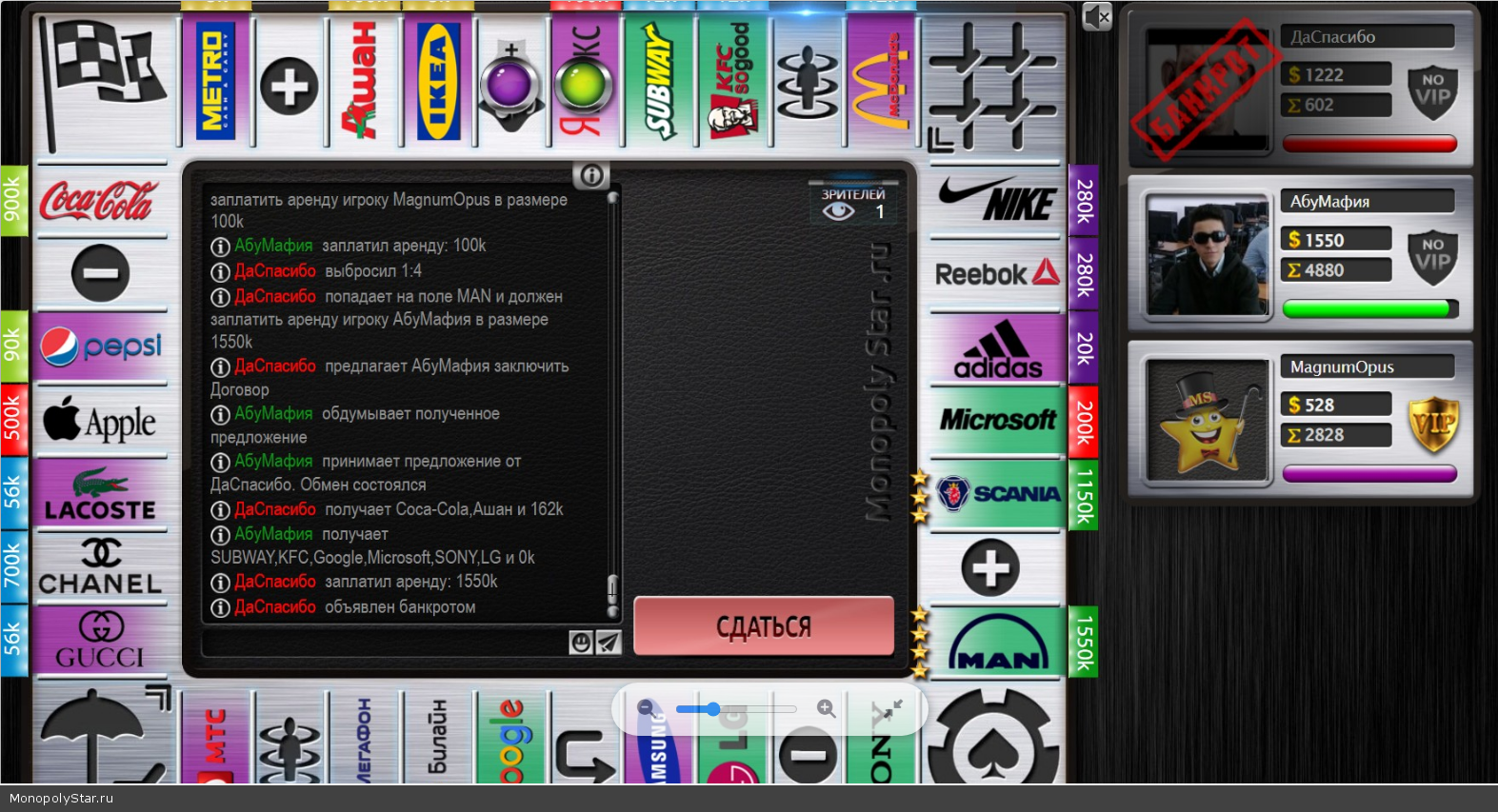Select the Мегафон board tile
Screen dimensions: 1498x812
point(364,739)
